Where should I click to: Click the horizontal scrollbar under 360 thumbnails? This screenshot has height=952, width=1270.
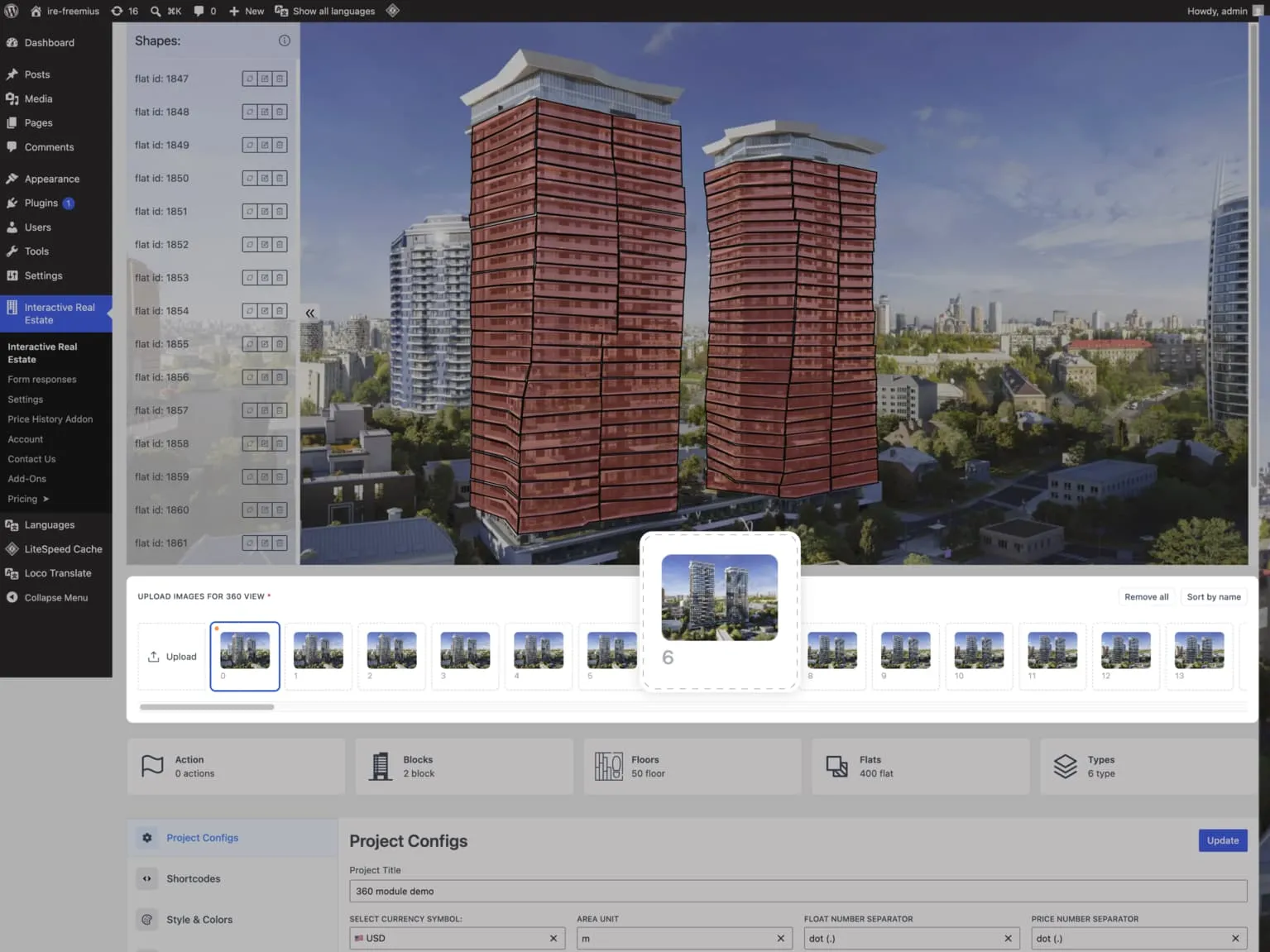point(207,707)
